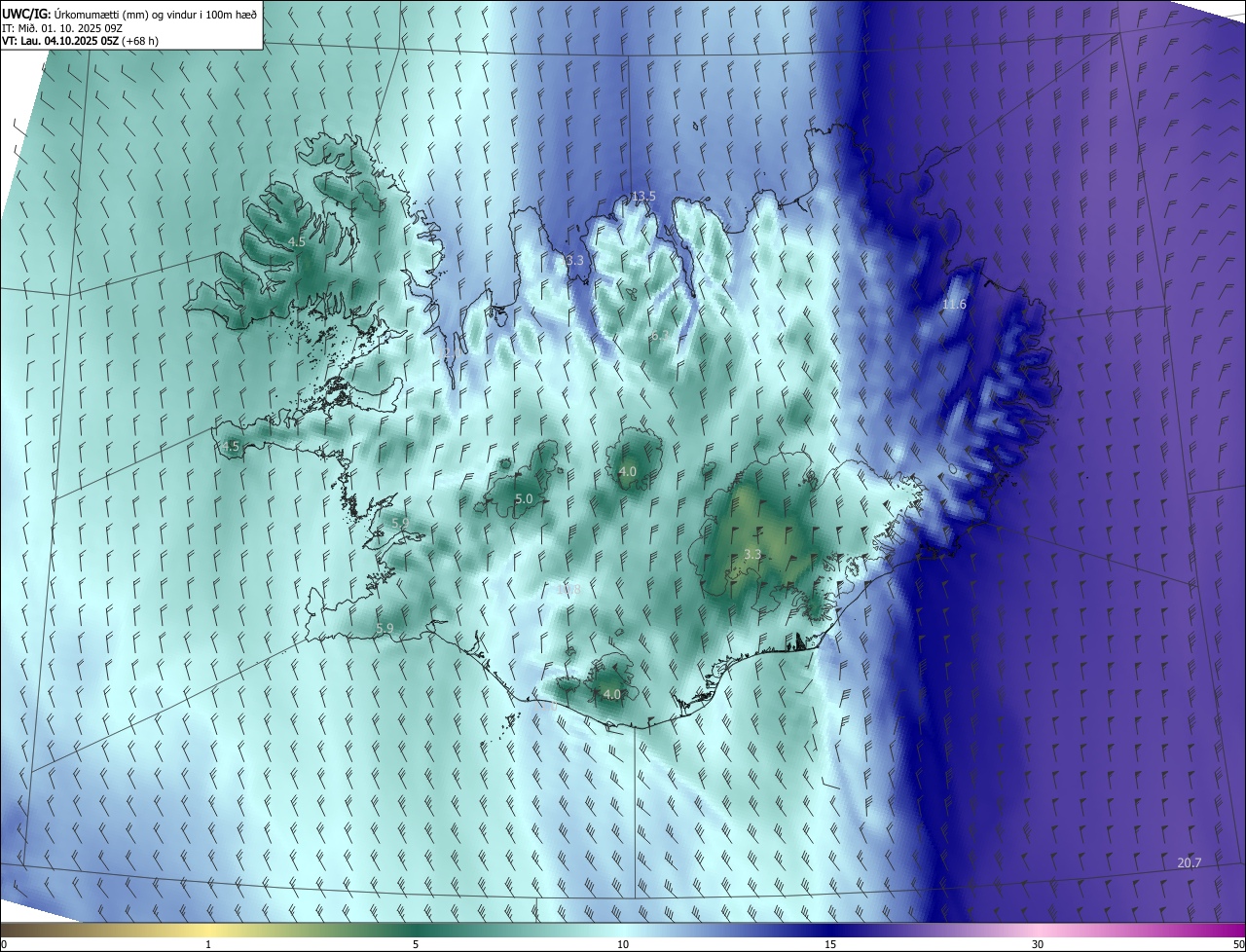
Task: Click the 50 tick on the colour scale
Action: [1238, 944]
